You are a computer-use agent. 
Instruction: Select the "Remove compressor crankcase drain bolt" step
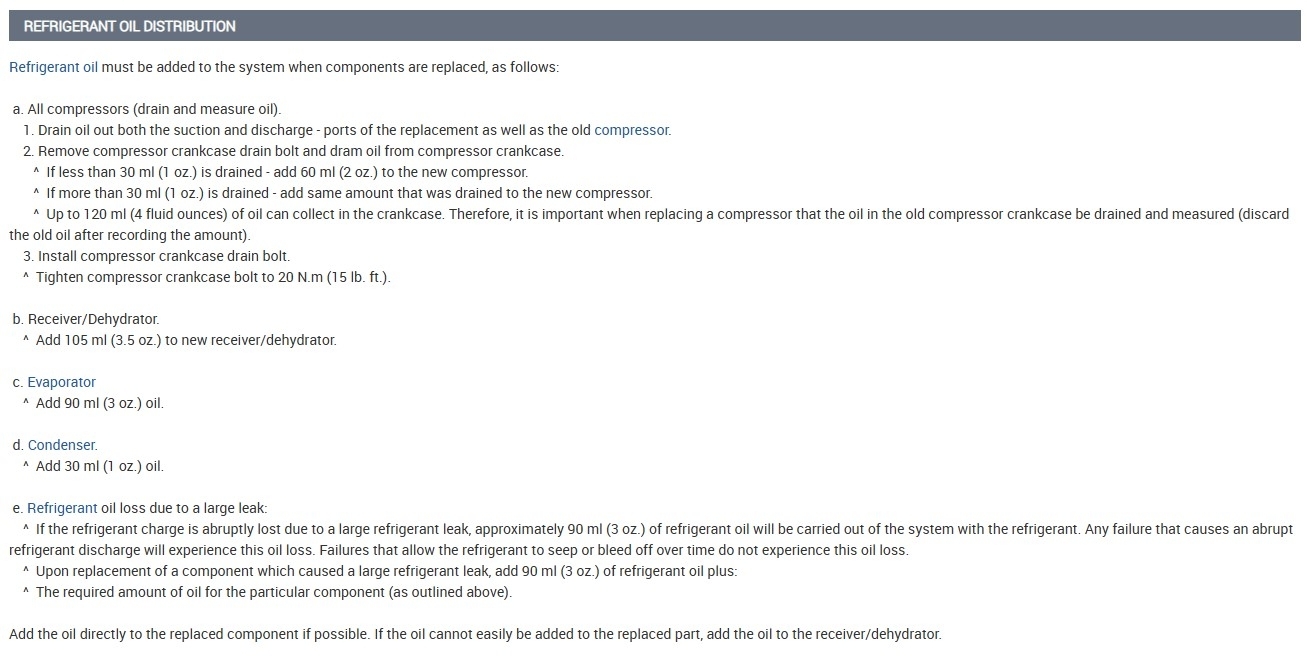(x=300, y=151)
